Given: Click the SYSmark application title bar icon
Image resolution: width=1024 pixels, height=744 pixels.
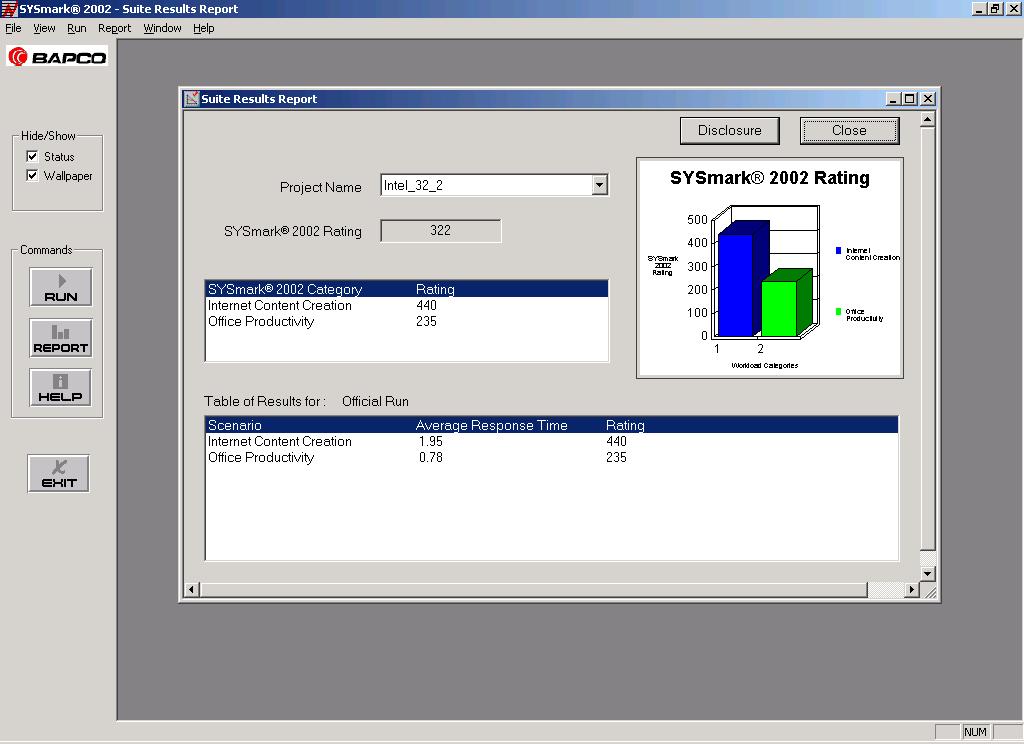Looking at the screenshot, I should 8,8.
